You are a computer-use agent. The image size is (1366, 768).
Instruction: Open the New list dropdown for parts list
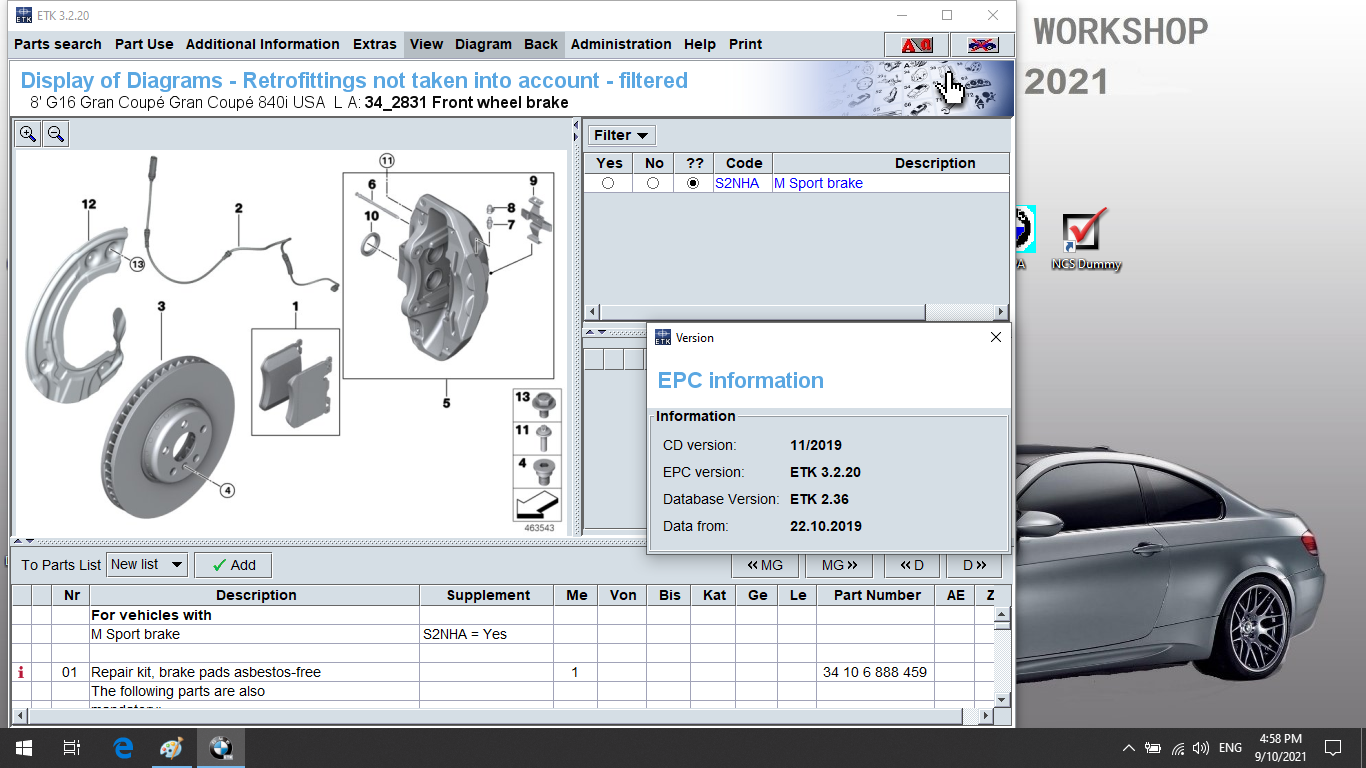tap(147, 565)
